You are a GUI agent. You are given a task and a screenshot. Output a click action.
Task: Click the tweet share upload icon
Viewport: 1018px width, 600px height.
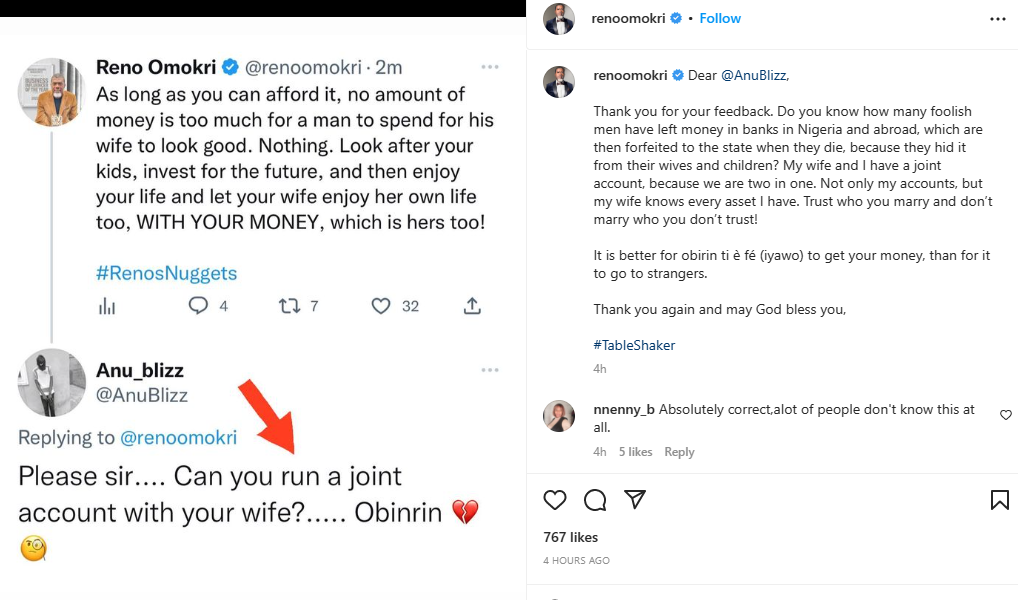tap(474, 306)
